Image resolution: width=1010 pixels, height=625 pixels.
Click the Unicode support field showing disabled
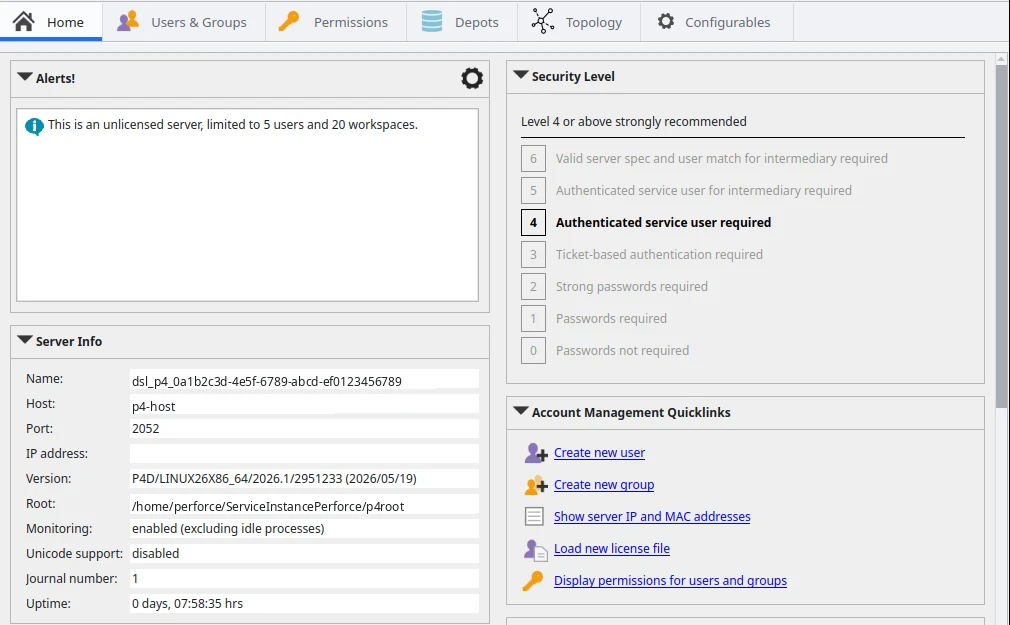pyautogui.click(x=304, y=553)
